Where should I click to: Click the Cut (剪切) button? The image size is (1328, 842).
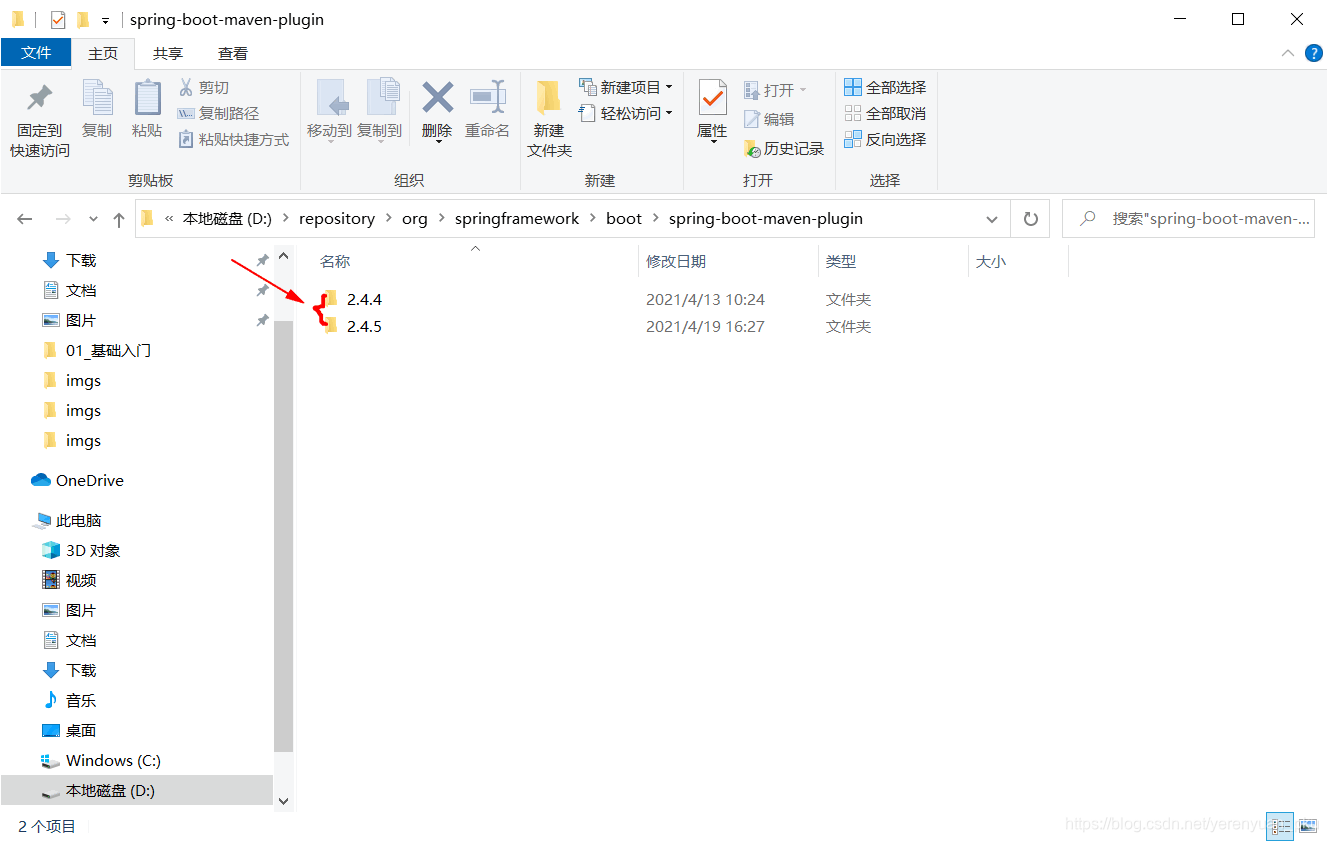pos(204,88)
